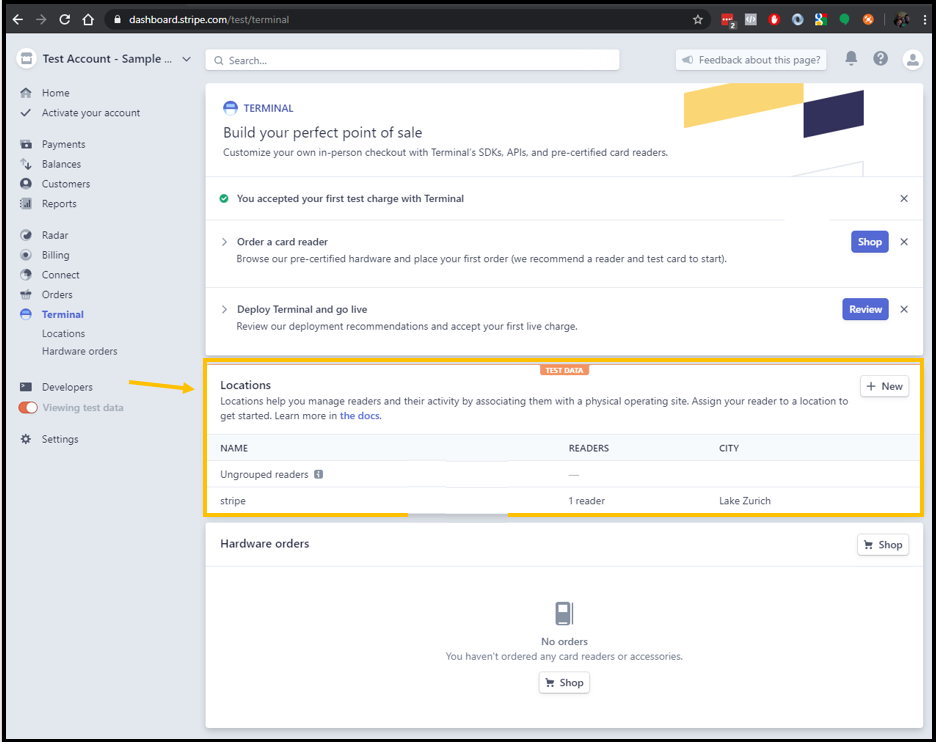
Task: Open the browser three-dot menu
Action: pos(925,20)
